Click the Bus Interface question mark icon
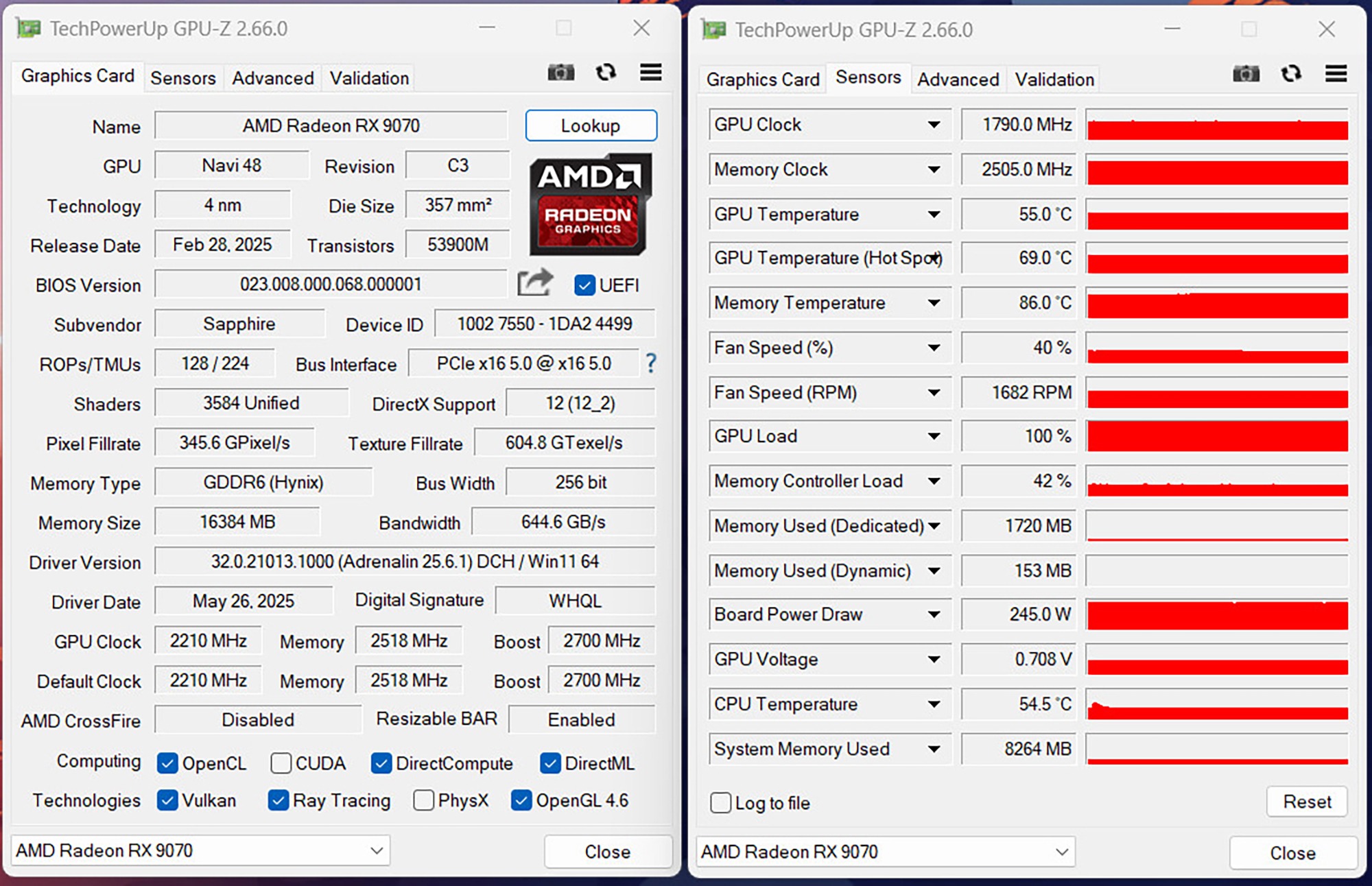 tap(650, 363)
